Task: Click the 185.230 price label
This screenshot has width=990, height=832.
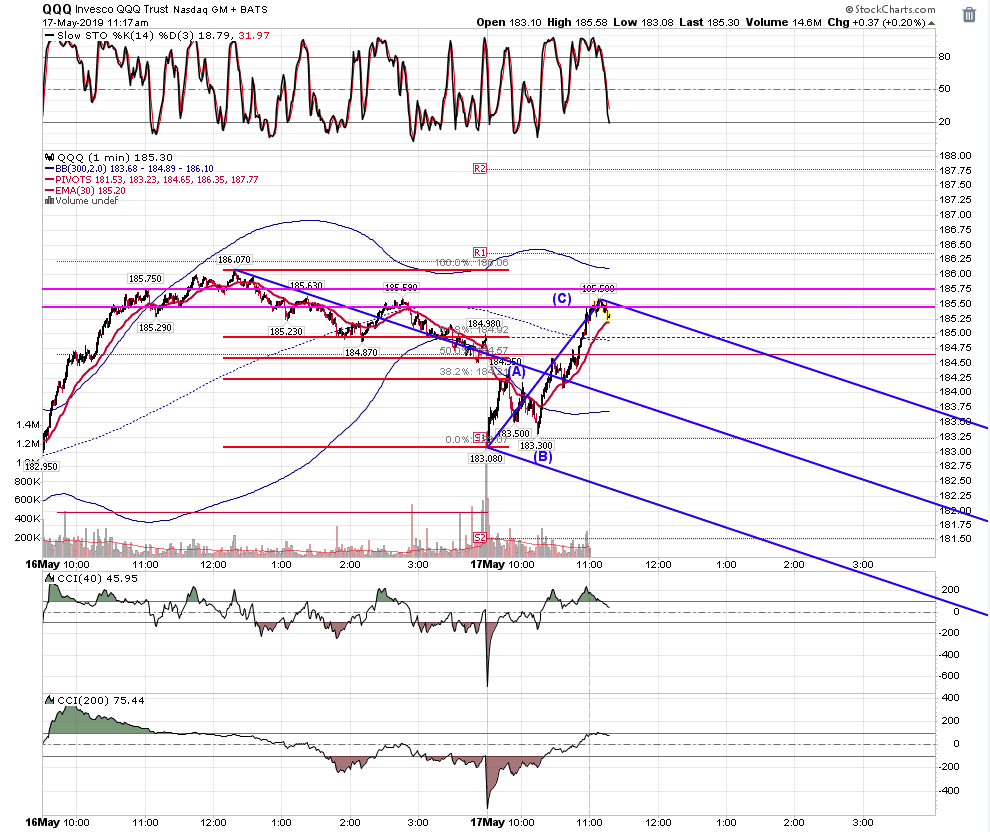Action: pyautogui.click(x=286, y=331)
